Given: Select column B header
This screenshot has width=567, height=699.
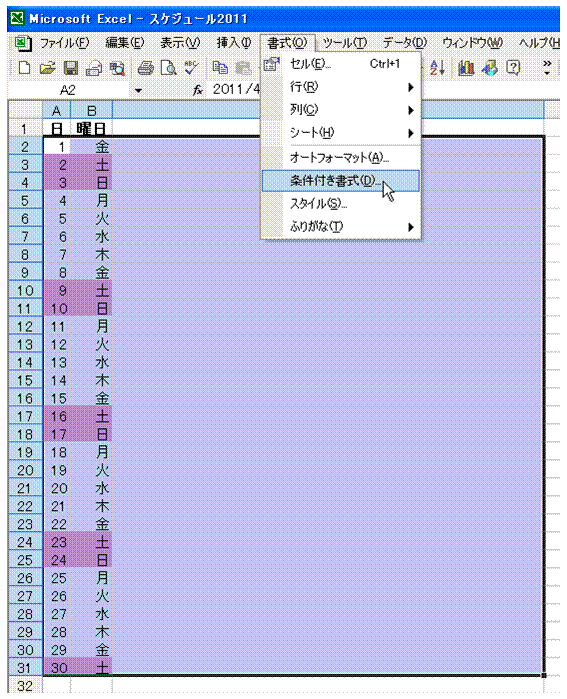Looking at the screenshot, I should [91, 110].
